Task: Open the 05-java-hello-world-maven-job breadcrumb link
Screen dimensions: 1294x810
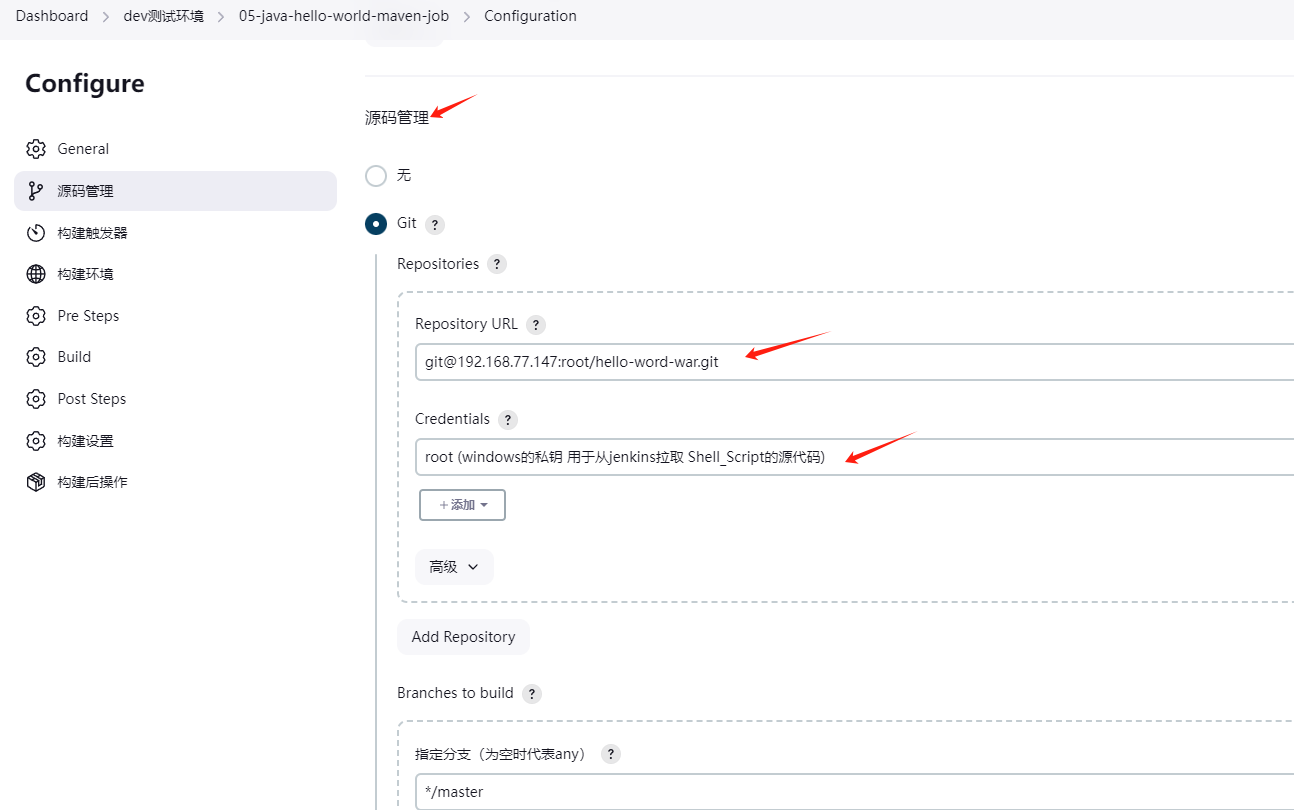Action: [344, 16]
